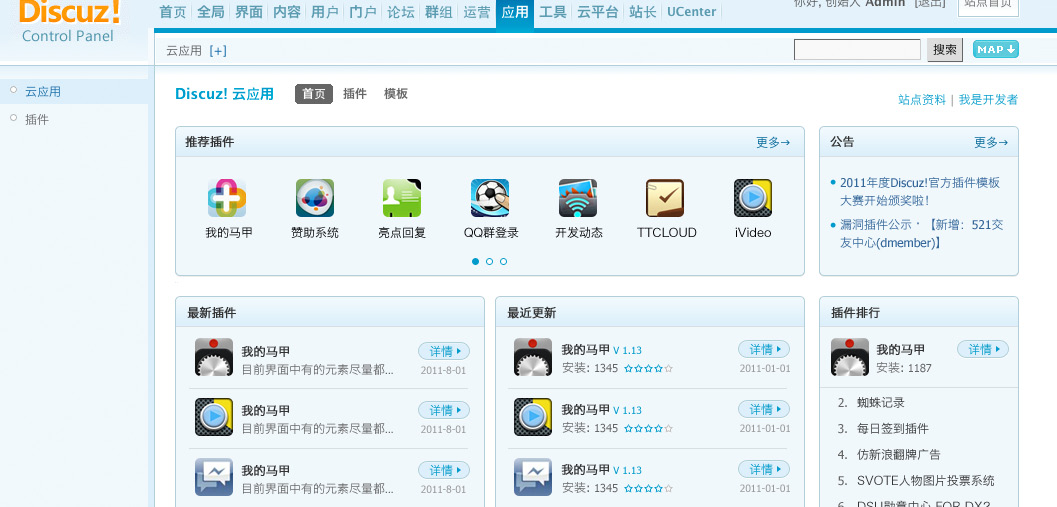Show more announcements via 更多→ in 公告
Screen dimensions: 1057x507
pos(991,142)
